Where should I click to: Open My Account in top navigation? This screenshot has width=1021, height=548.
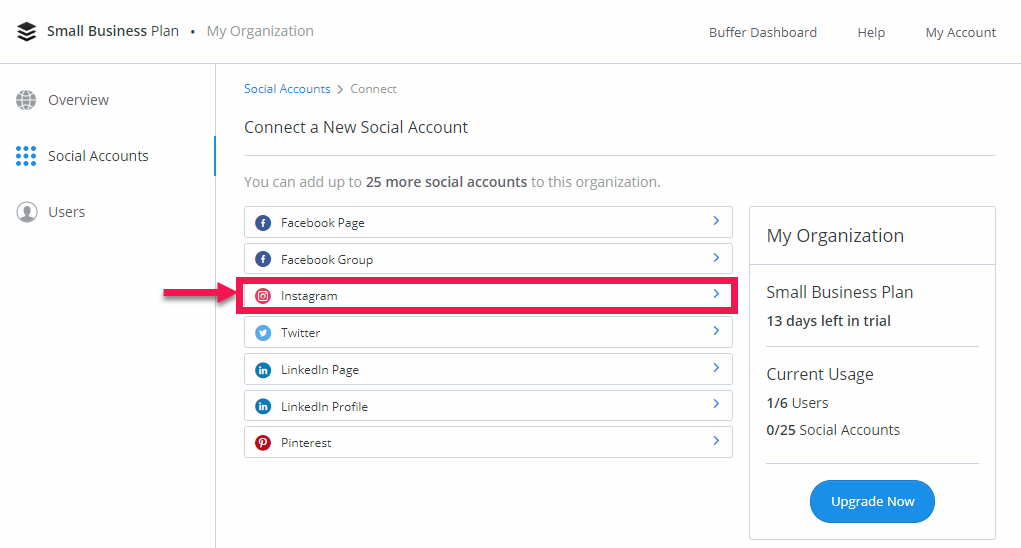tap(960, 32)
